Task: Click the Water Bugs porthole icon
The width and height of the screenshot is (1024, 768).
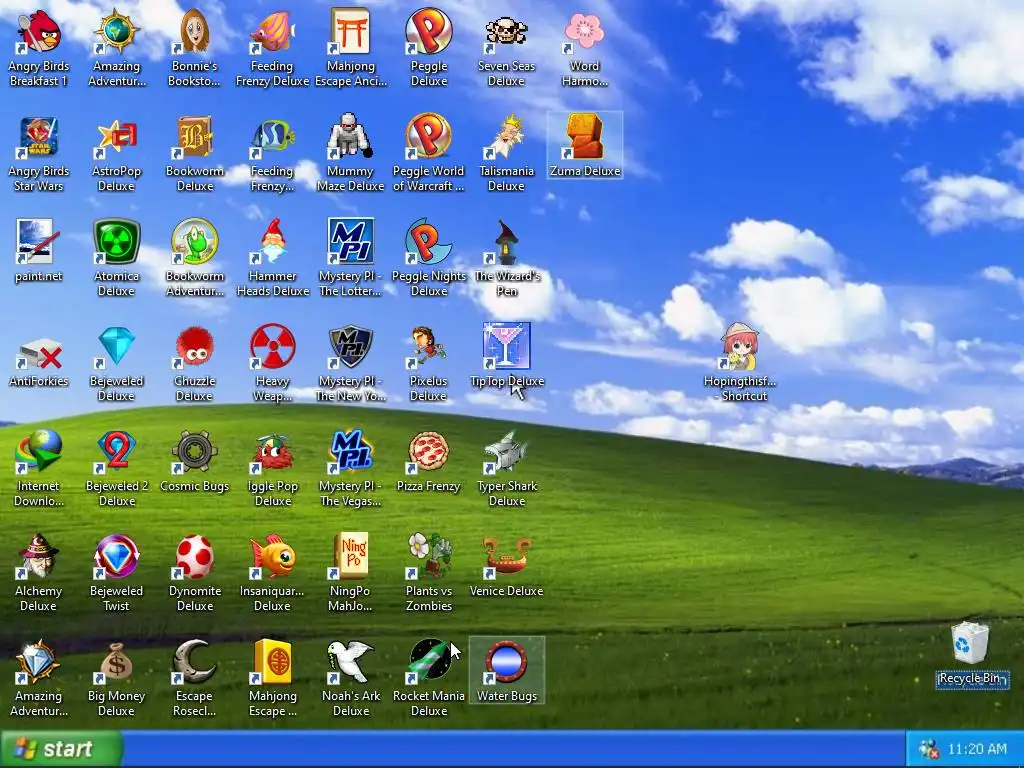Action: (506, 662)
